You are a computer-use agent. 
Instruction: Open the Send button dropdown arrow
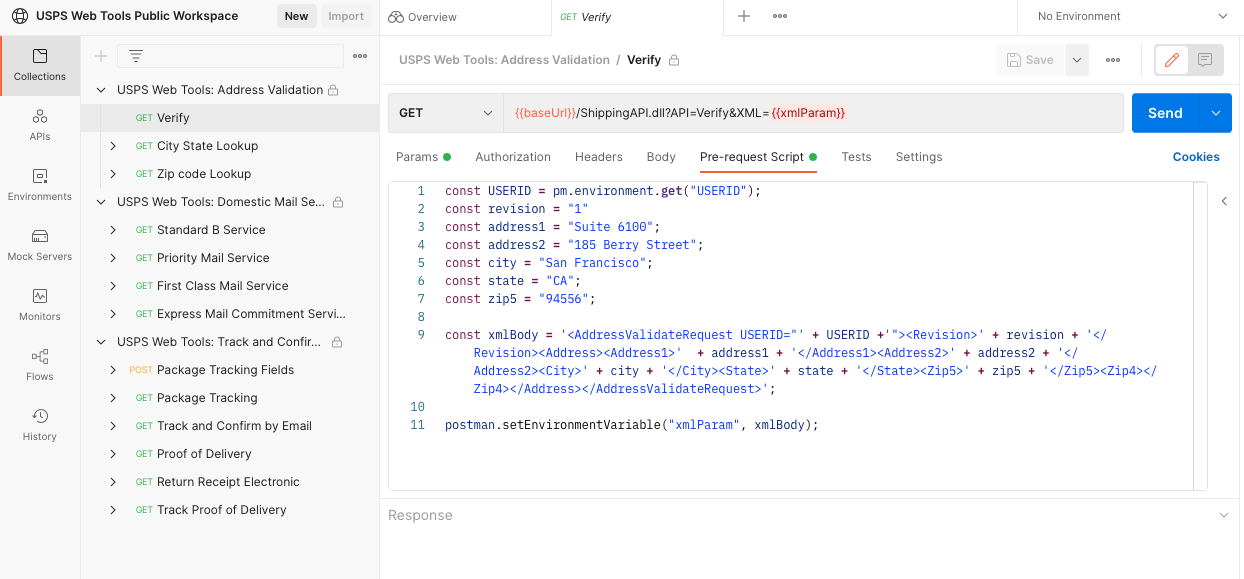click(1216, 113)
